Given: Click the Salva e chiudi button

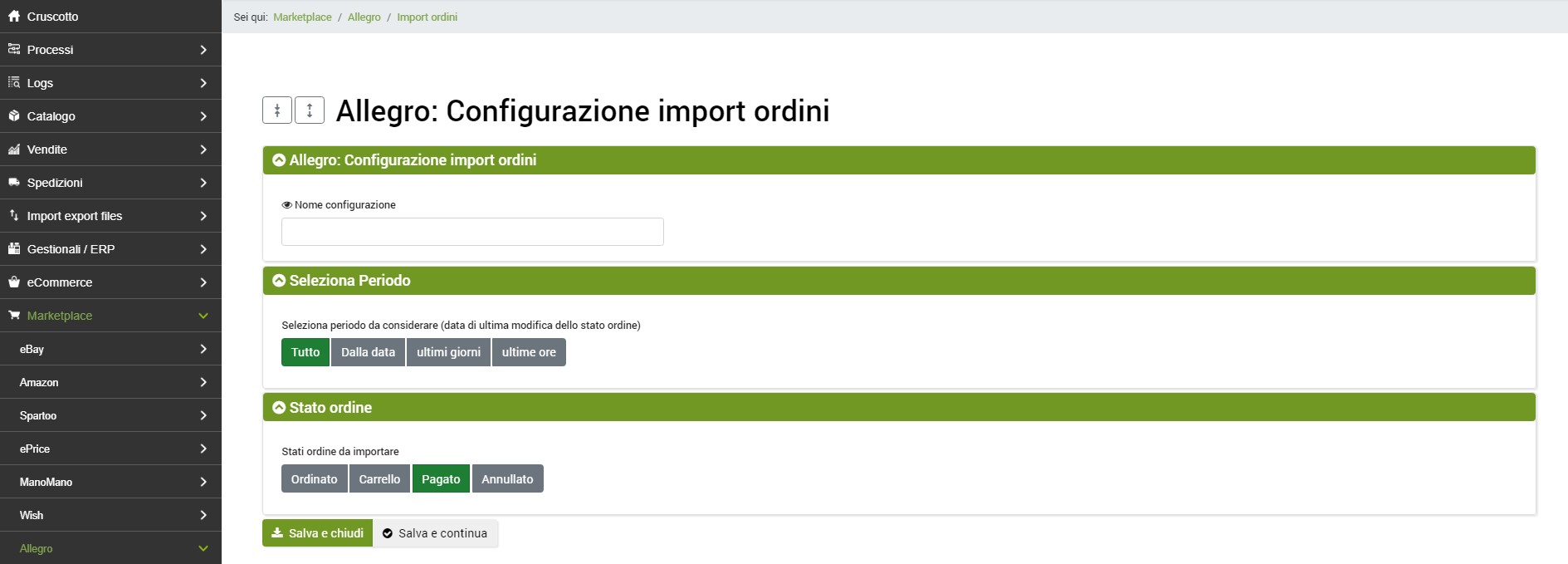Looking at the screenshot, I should (x=317, y=533).
